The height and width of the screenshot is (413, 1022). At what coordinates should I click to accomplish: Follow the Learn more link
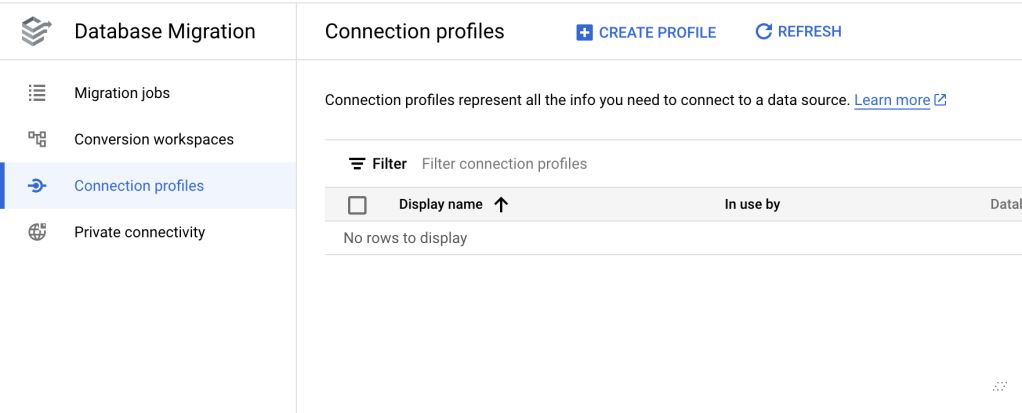pos(892,100)
